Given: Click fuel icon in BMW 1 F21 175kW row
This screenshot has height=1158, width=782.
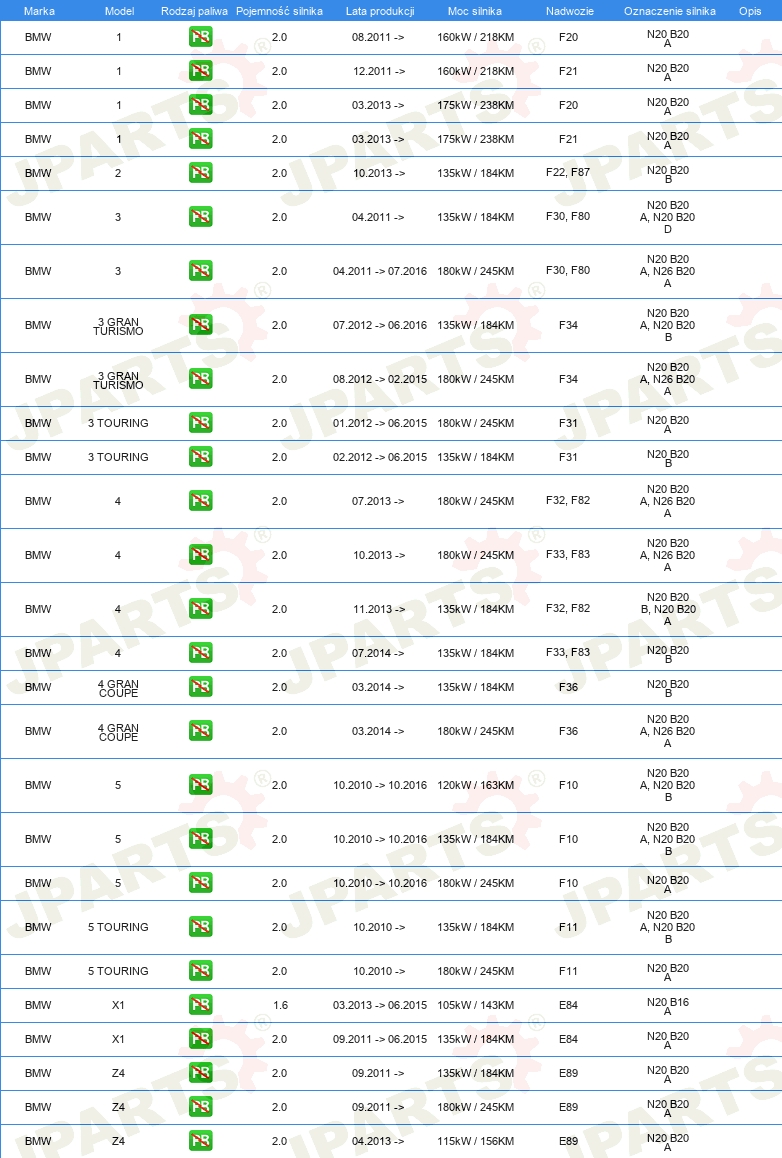Looking at the screenshot, I should click(200, 139).
